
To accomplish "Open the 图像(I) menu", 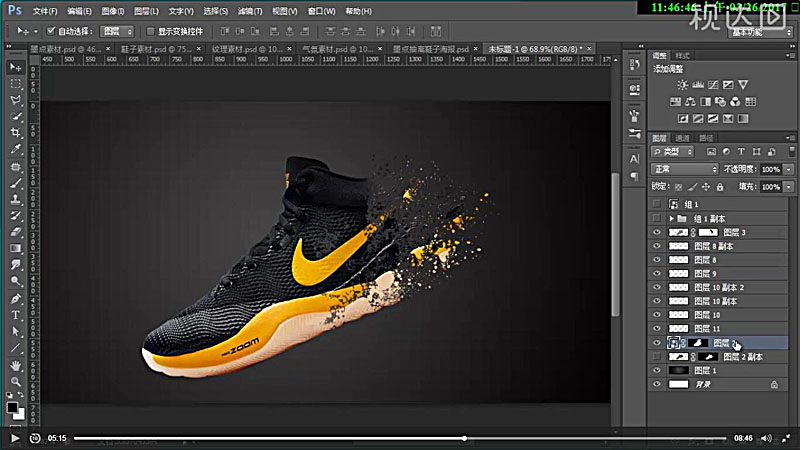I will 113,11.
